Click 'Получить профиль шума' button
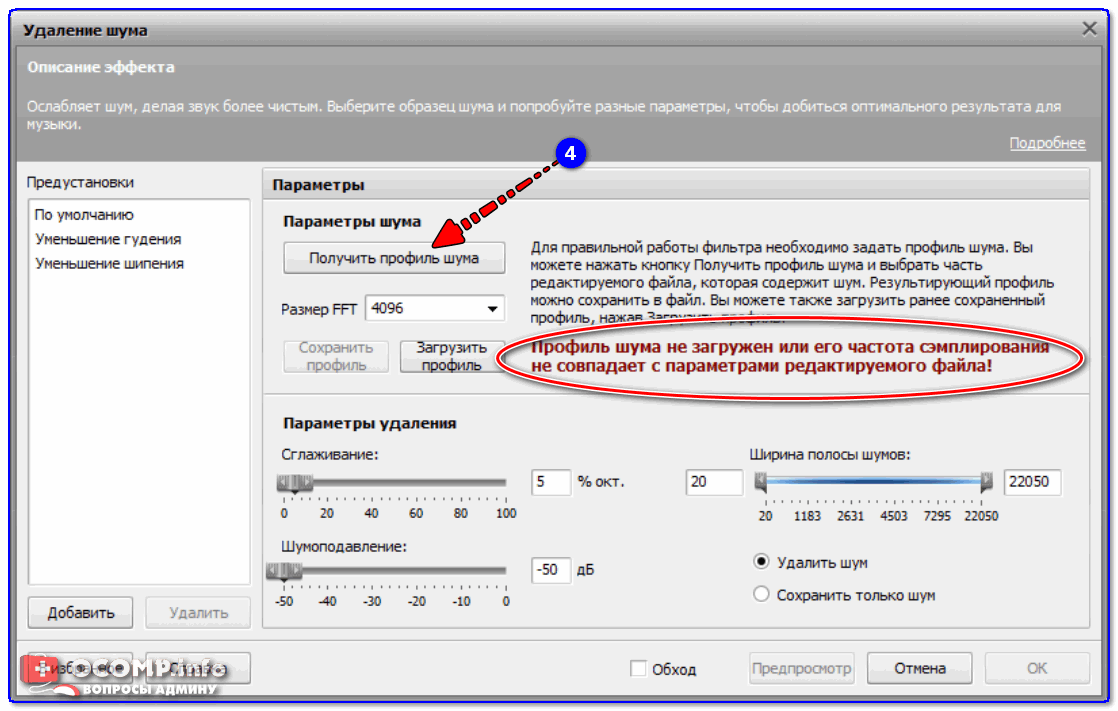The width and height of the screenshot is (1118, 711). click(394, 258)
